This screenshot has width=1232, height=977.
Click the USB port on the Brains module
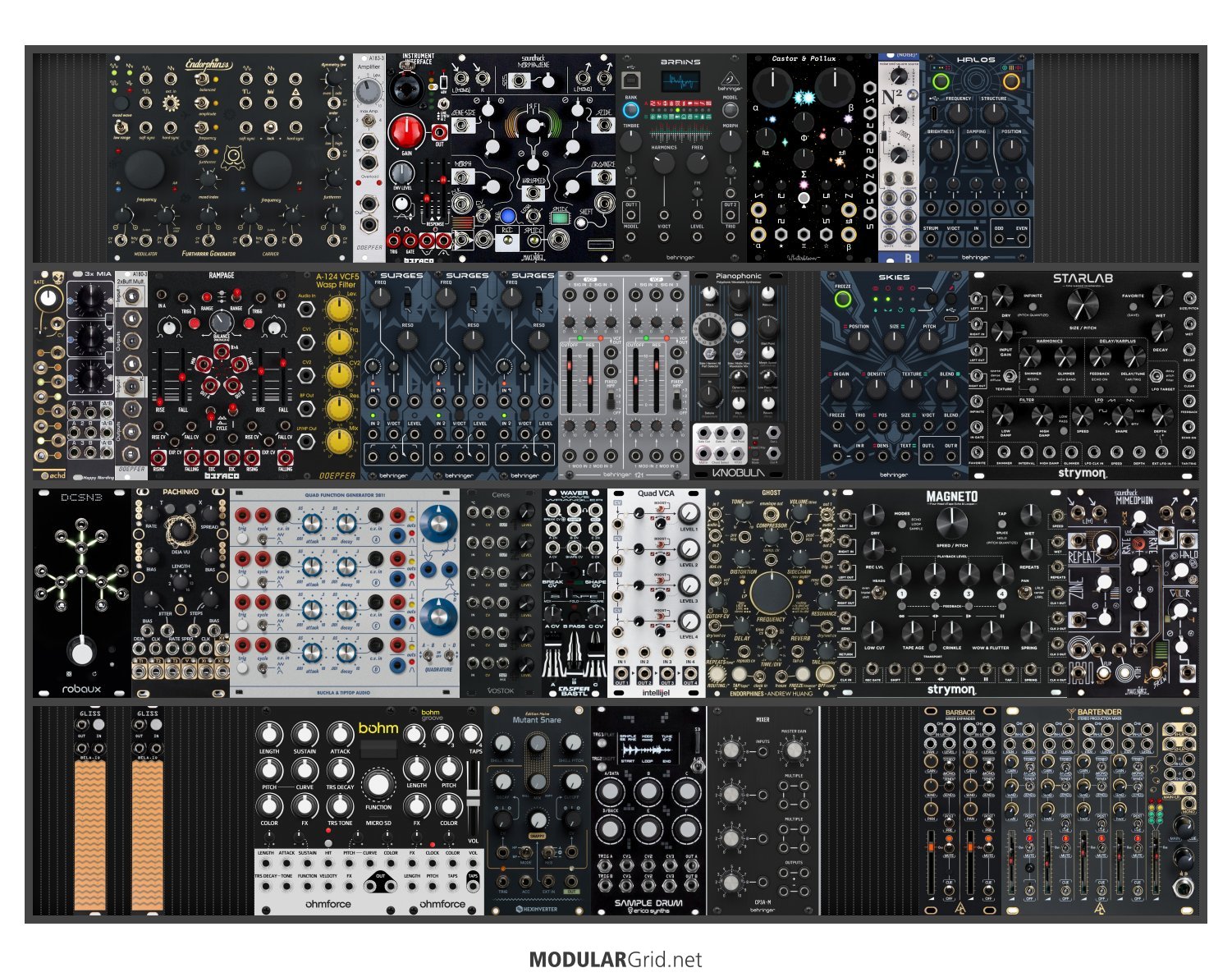pos(630,80)
